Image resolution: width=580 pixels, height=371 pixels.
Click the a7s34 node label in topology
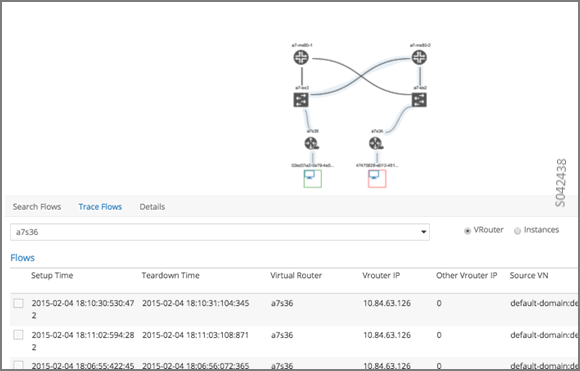pos(377,131)
